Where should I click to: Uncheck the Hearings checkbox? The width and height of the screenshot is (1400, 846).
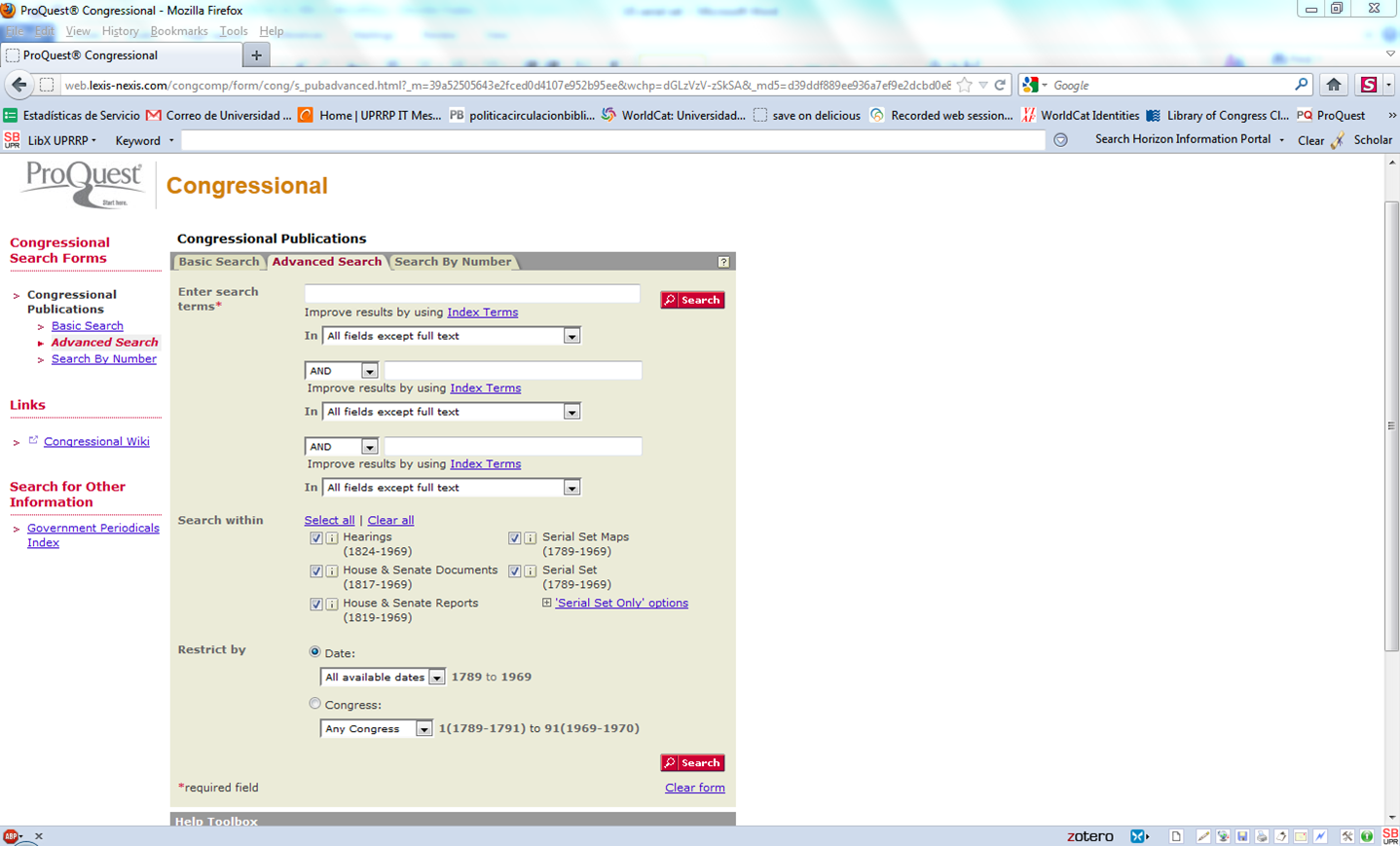[316, 538]
